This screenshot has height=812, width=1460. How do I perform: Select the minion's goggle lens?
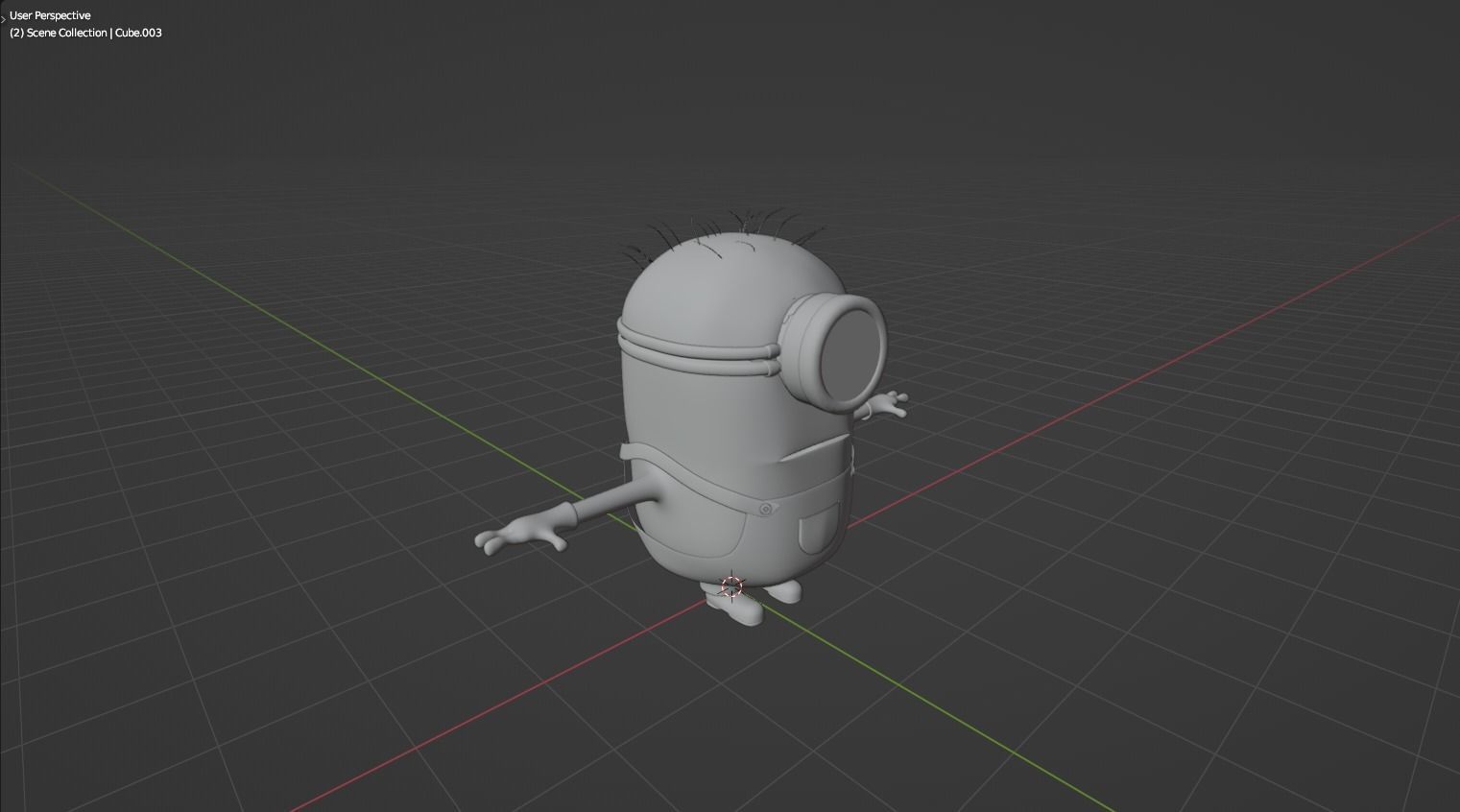853,354
